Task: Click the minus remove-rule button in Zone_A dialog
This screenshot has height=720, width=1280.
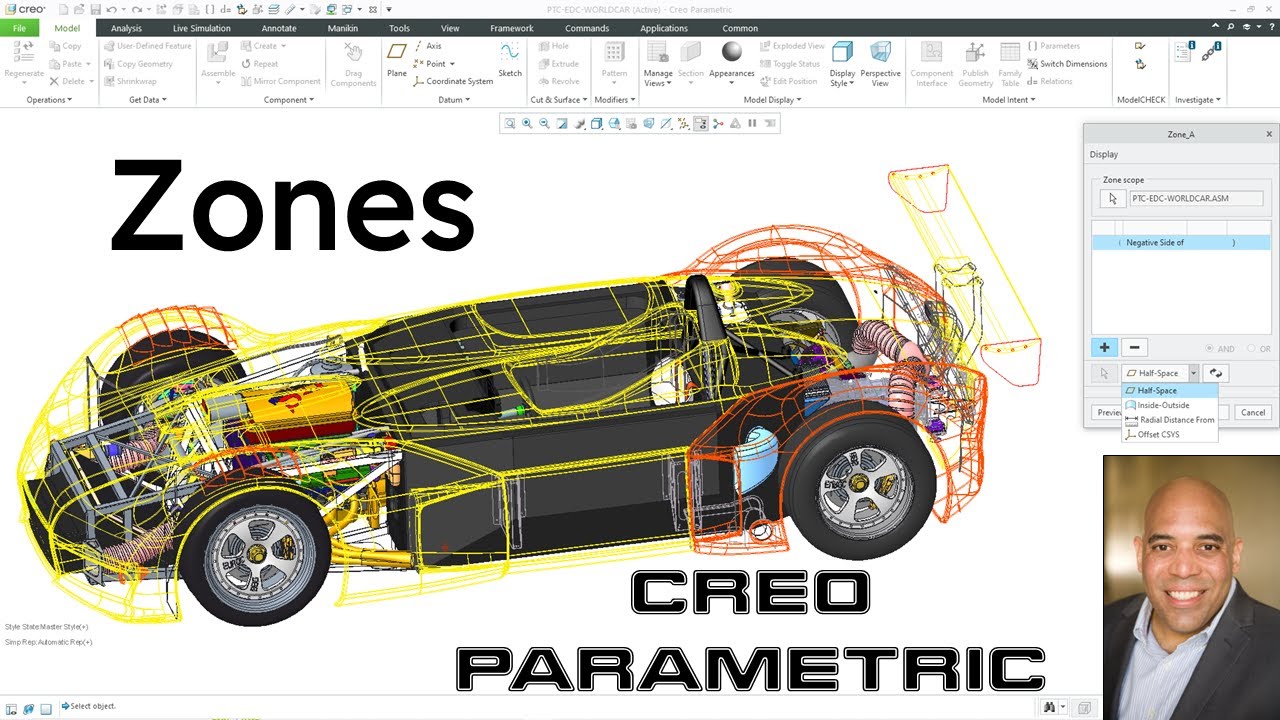Action: (x=1133, y=347)
